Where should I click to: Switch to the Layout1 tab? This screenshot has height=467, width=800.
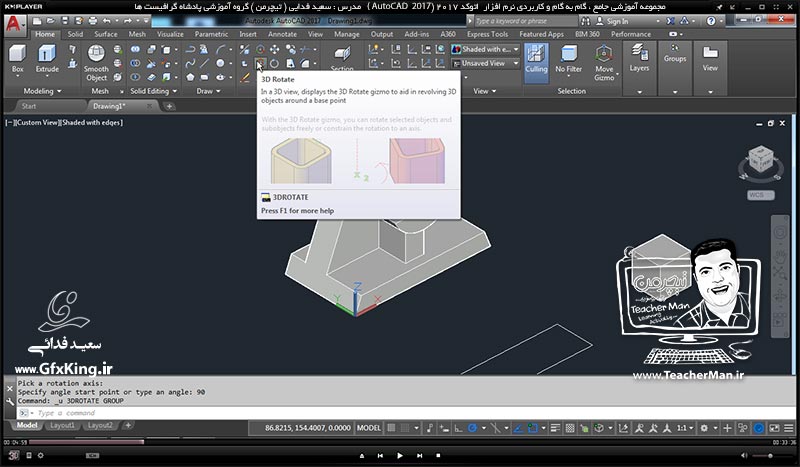click(x=62, y=425)
